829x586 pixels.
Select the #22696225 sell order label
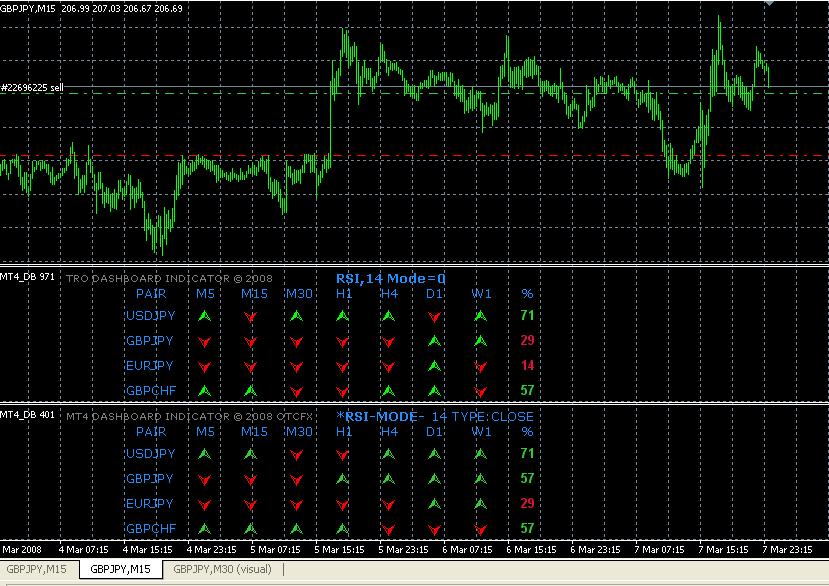(32, 87)
